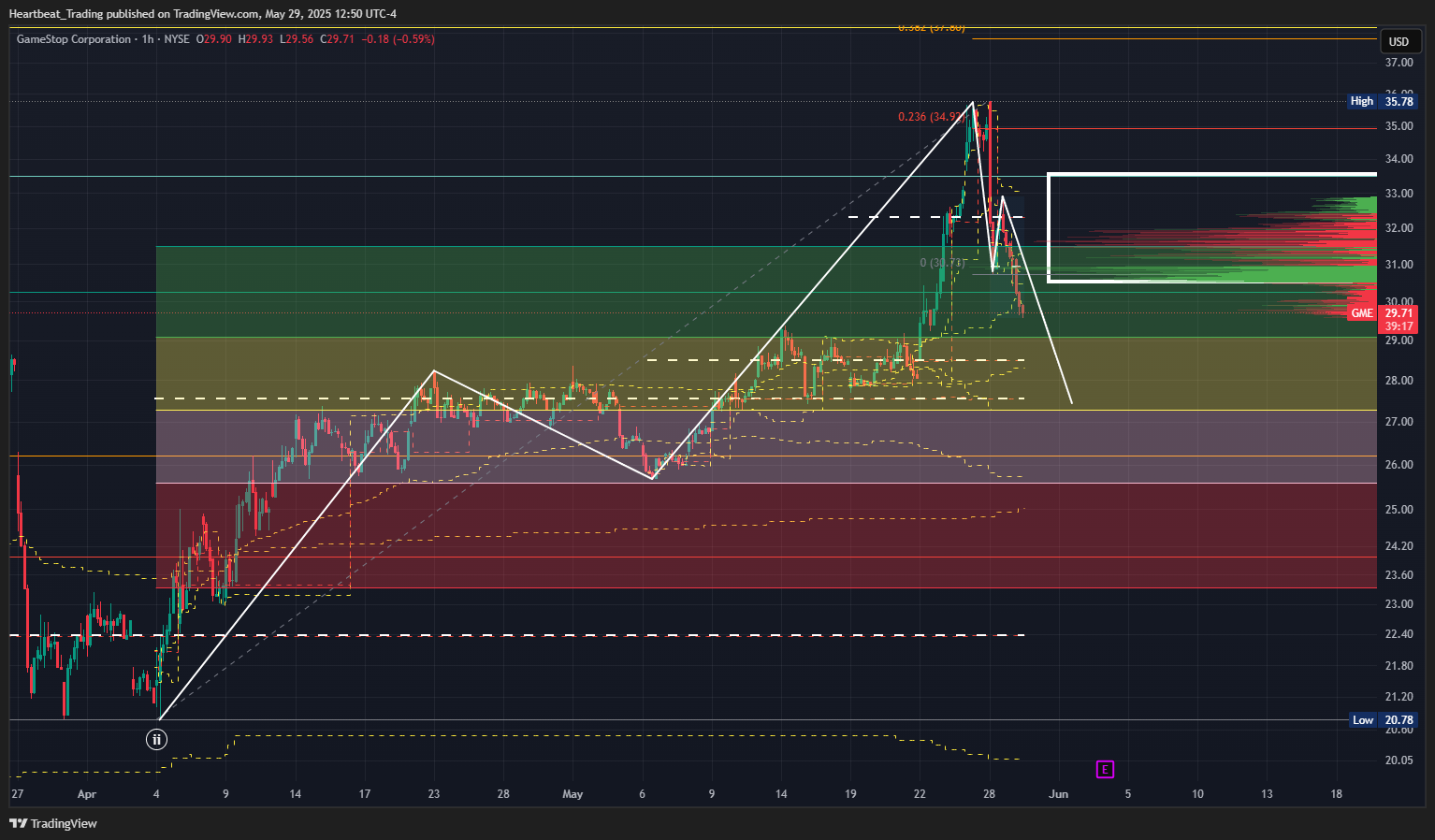Screen dimensions: 1435x840
Task: Click the May label on time axis
Action: (573, 794)
